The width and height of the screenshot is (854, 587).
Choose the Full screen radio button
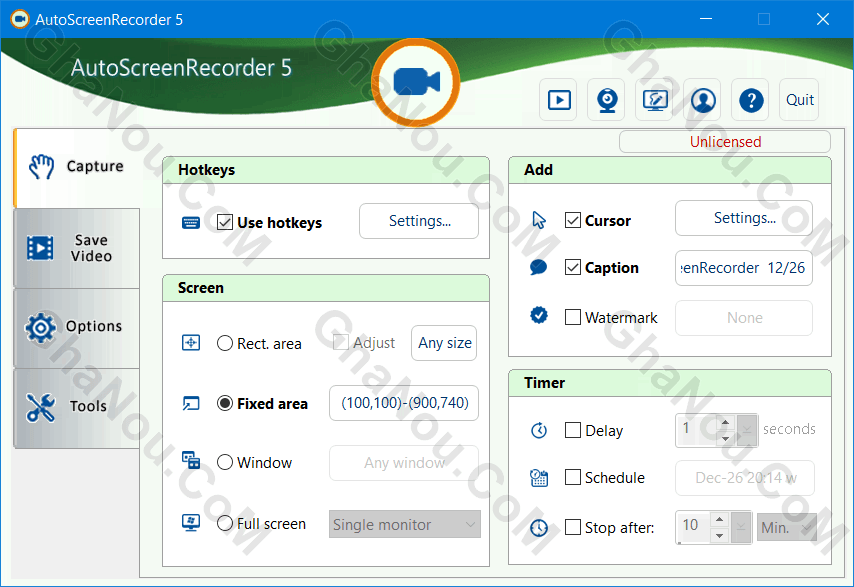[224, 523]
